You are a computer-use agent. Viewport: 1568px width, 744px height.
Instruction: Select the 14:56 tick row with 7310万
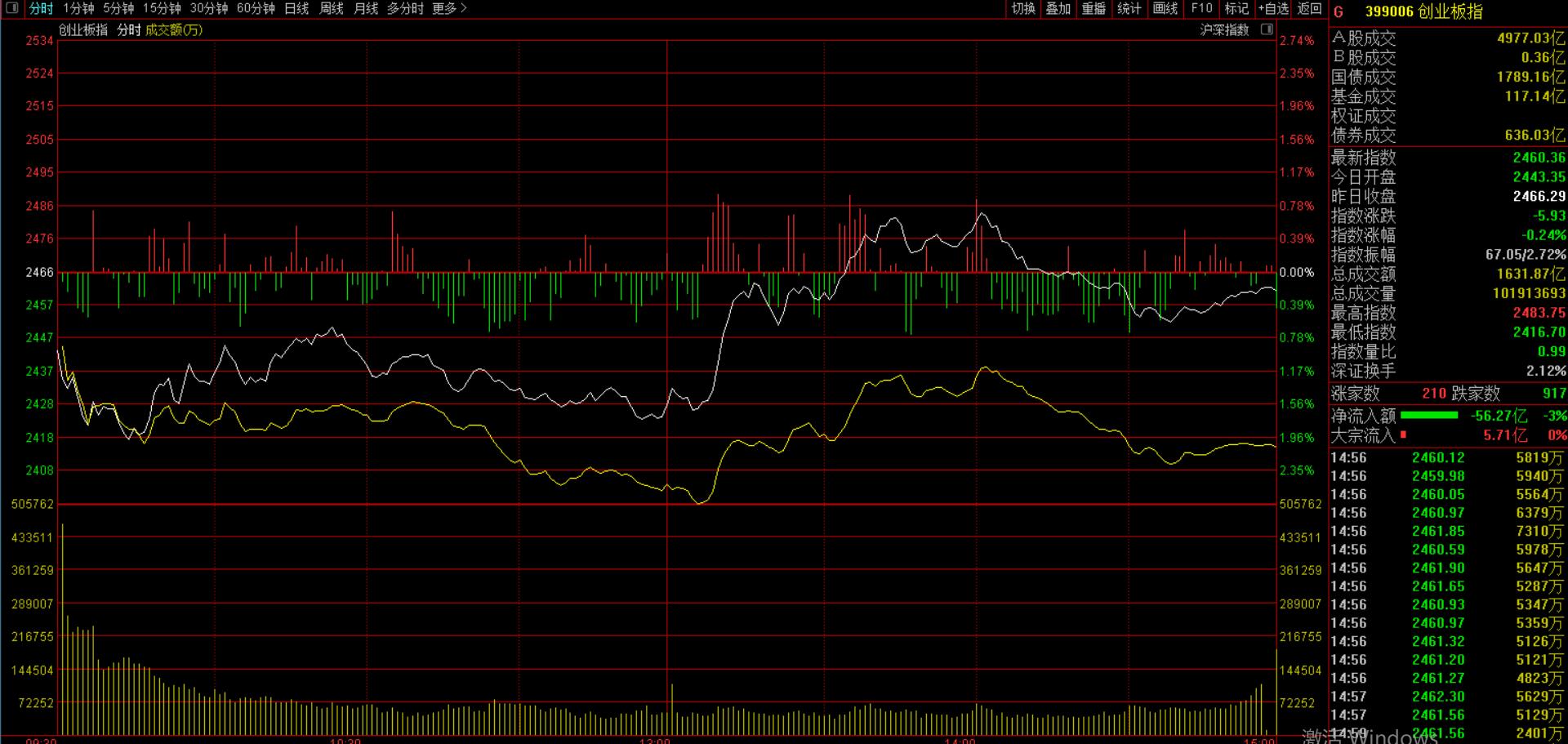pos(1448,532)
